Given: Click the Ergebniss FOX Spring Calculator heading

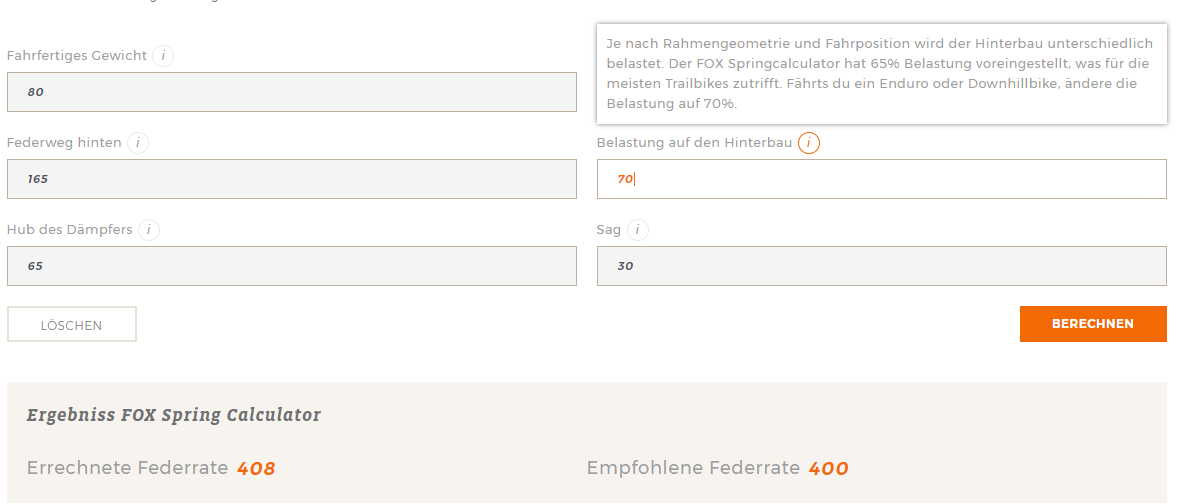Looking at the screenshot, I should pos(174,415).
